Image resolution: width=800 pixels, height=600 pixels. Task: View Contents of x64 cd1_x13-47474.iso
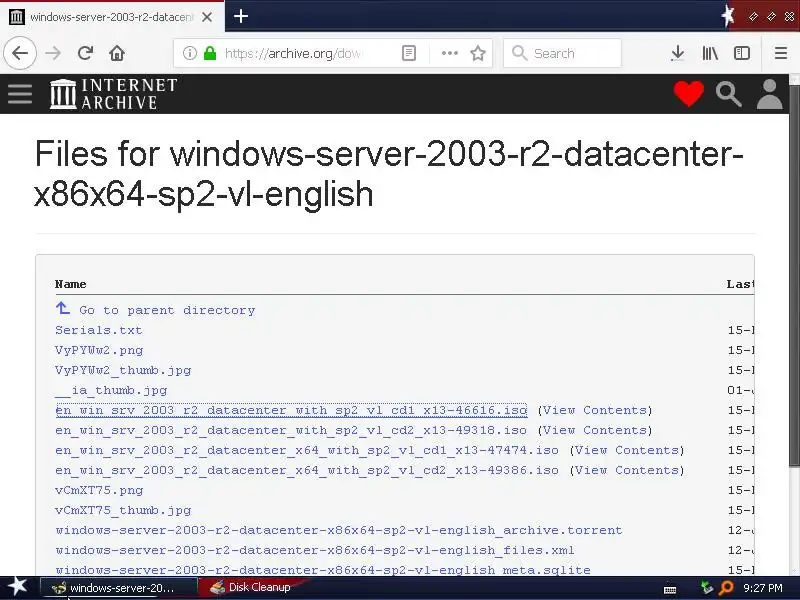coord(628,450)
